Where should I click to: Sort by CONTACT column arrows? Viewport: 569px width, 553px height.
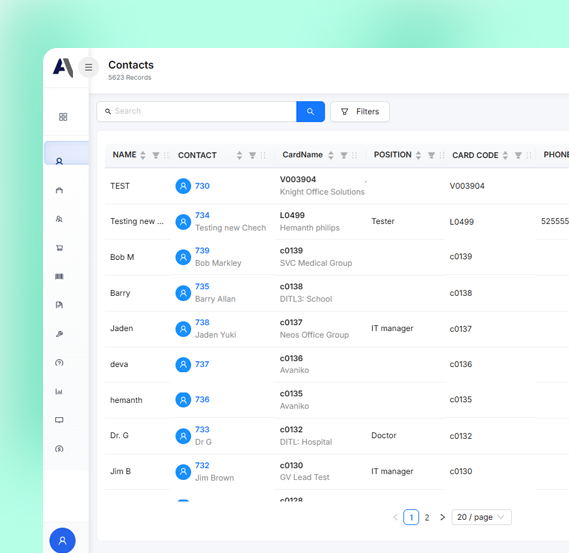coord(240,155)
